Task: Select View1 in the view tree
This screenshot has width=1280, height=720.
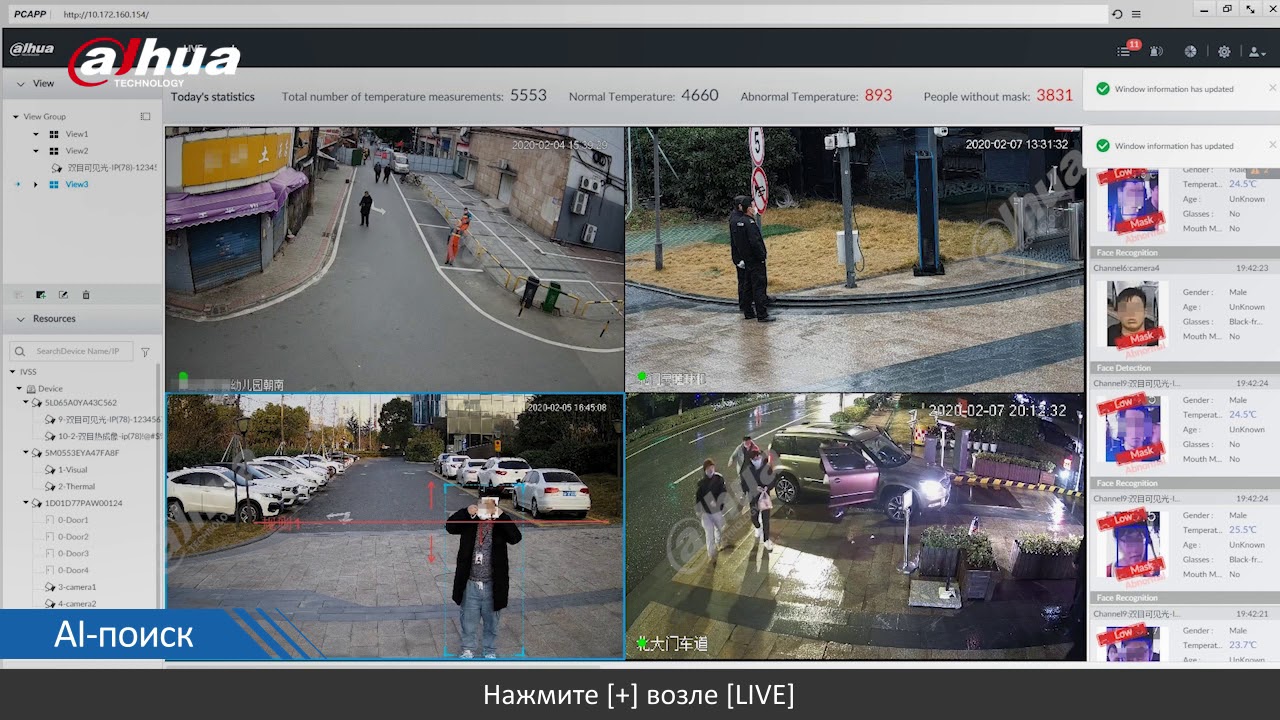Action: pyautogui.click(x=77, y=134)
